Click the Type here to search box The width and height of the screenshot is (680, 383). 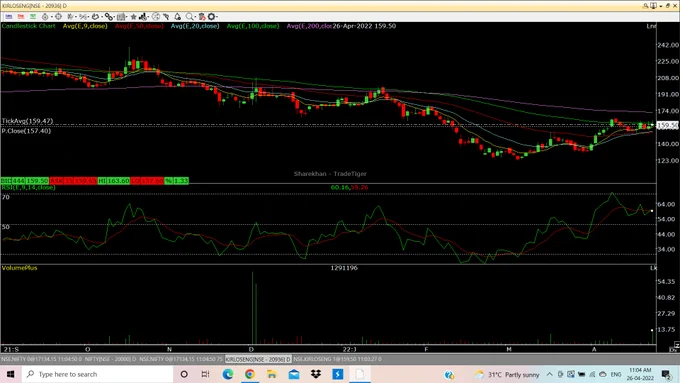coord(98,374)
